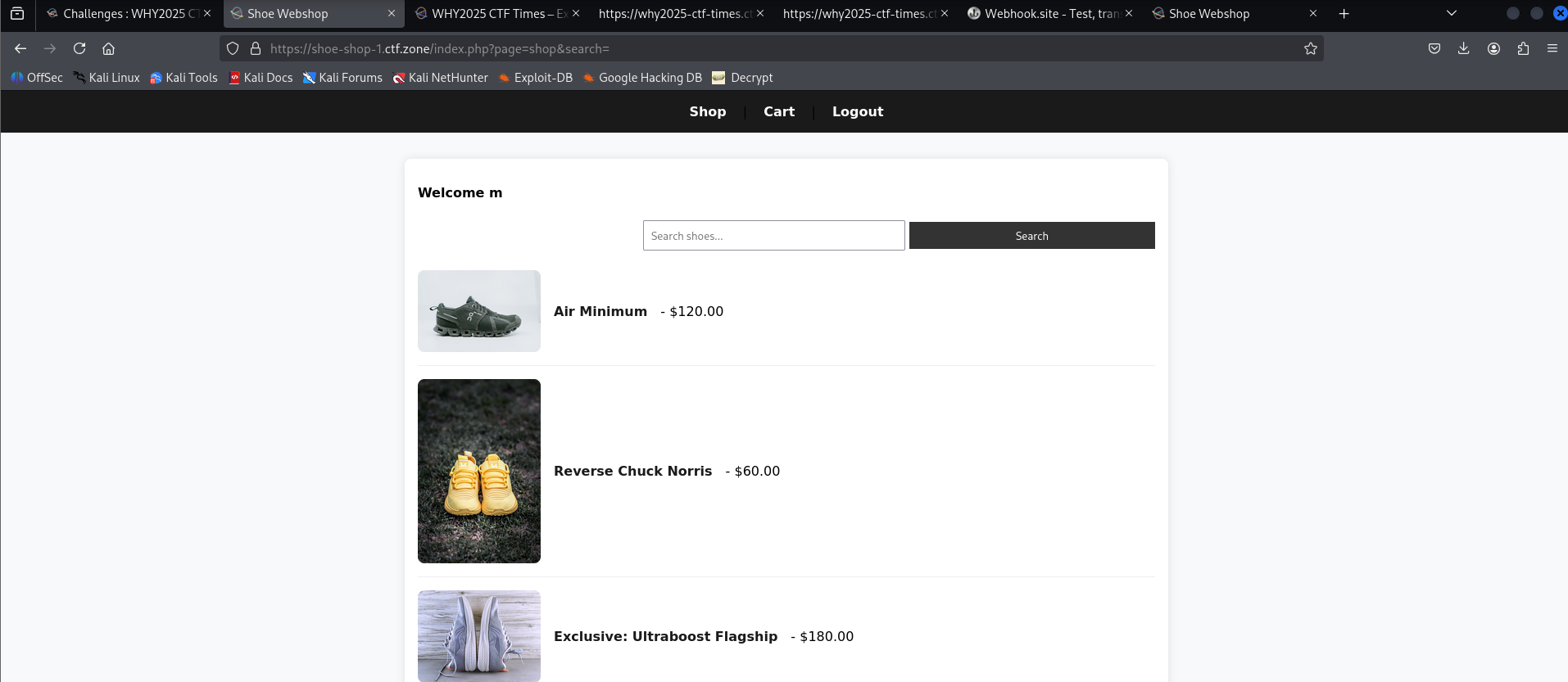Open the Downloads panel
The image size is (1568, 682).
1463,49
